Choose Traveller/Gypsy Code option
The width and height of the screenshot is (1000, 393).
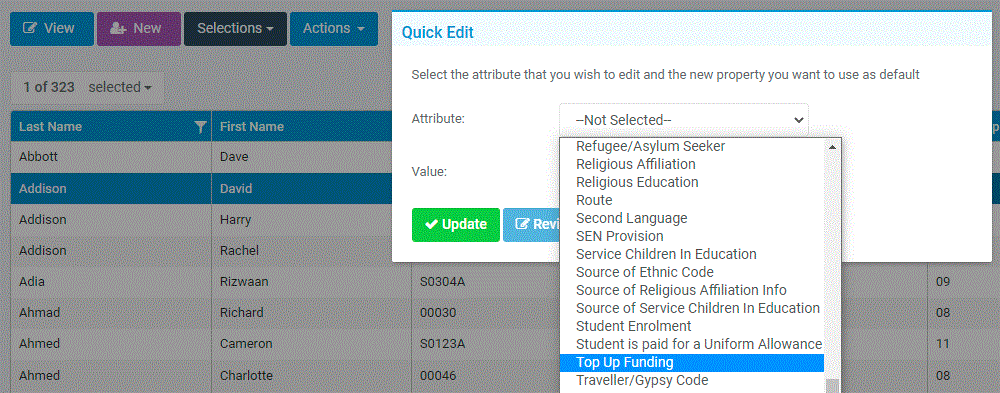pyautogui.click(x=691, y=381)
